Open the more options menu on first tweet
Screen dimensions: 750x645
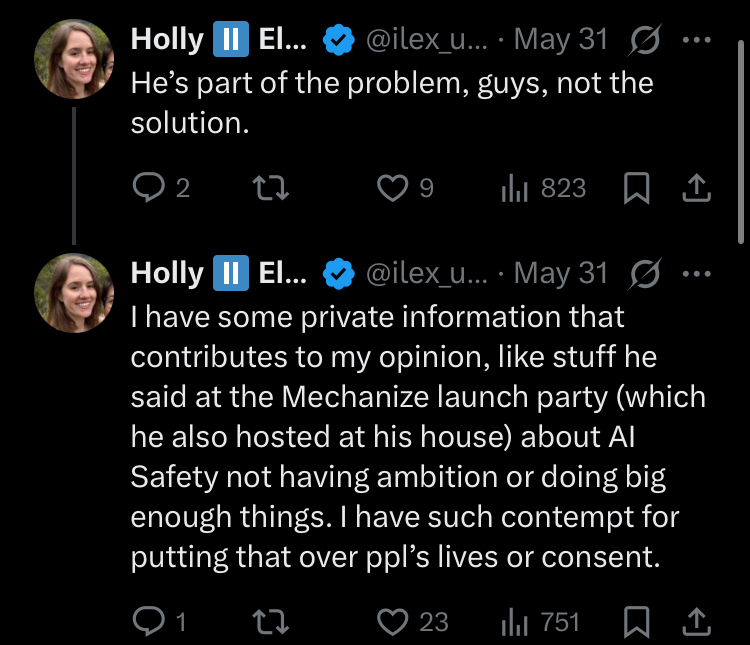[696, 40]
